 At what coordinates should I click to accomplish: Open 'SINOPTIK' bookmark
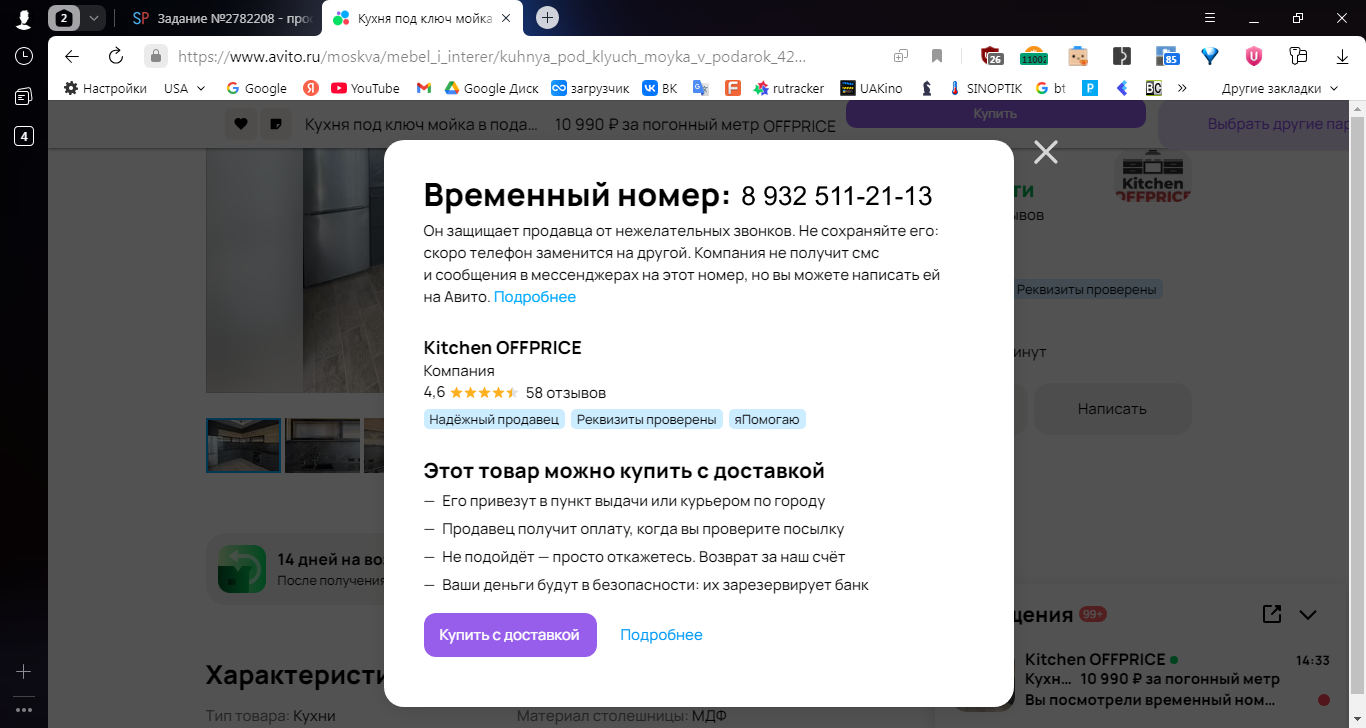986,88
